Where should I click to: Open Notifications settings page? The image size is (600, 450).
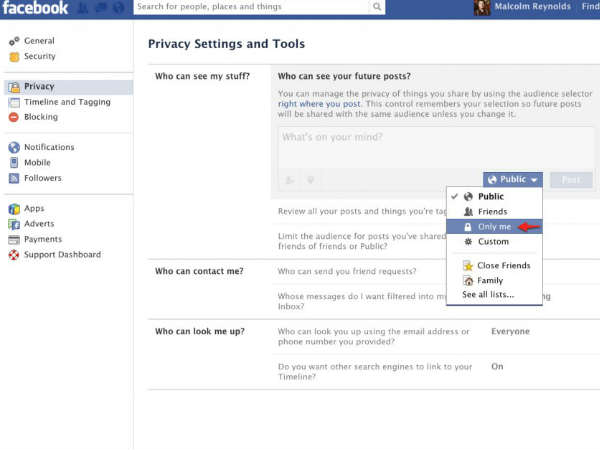tap(49, 147)
